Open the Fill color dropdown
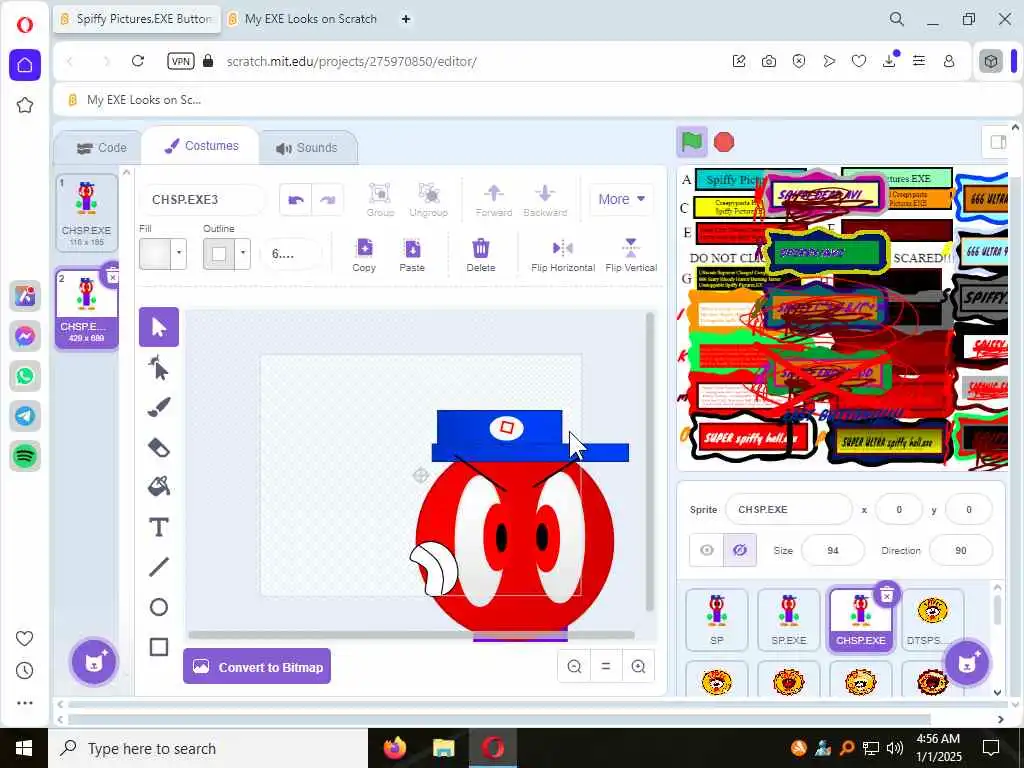Image resolution: width=1024 pixels, height=768 pixels. point(179,253)
